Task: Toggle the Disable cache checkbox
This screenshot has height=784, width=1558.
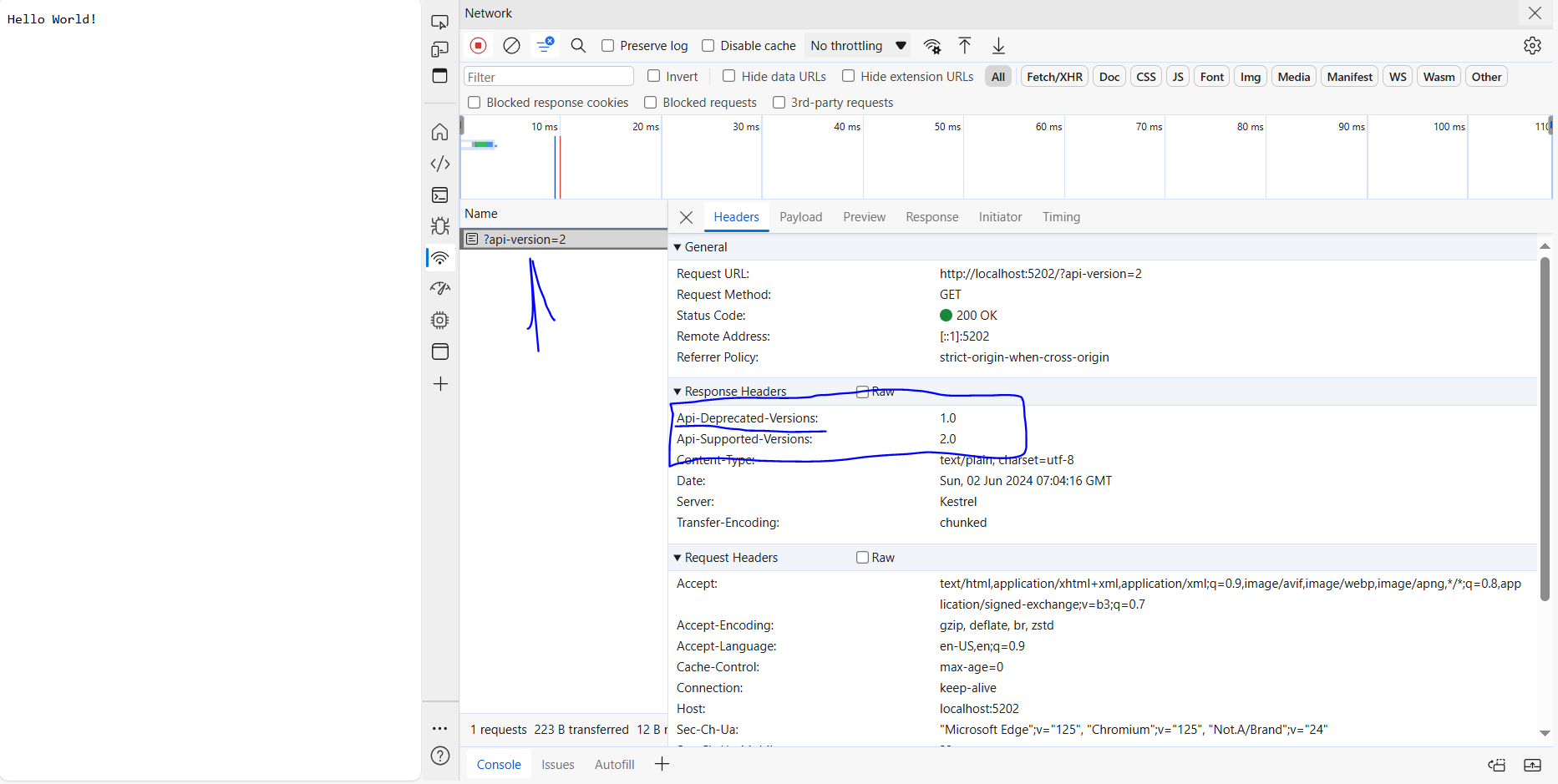Action: click(x=708, y=46)
